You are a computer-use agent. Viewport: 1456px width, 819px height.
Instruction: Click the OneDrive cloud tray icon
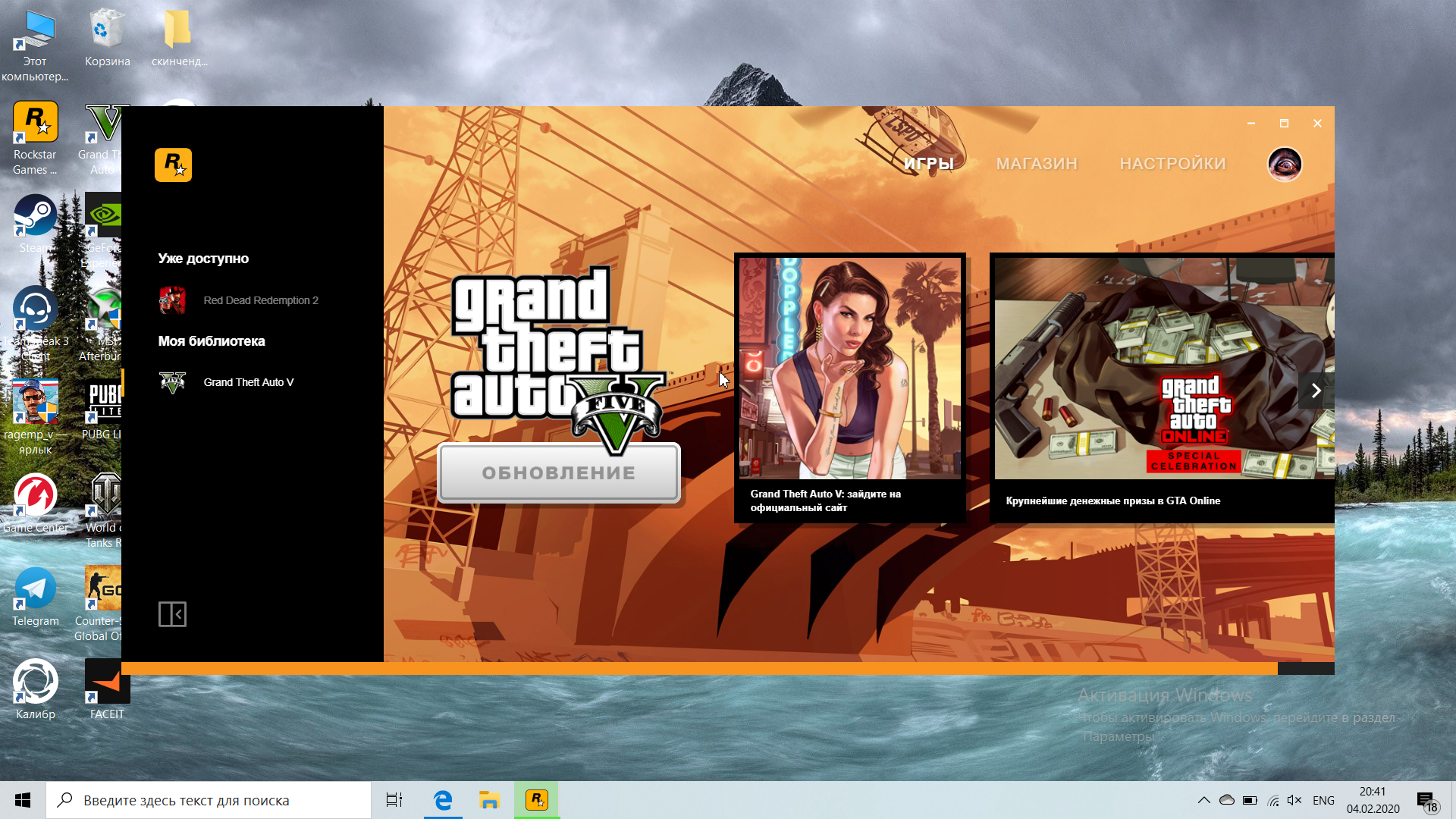coord(1227,800)
